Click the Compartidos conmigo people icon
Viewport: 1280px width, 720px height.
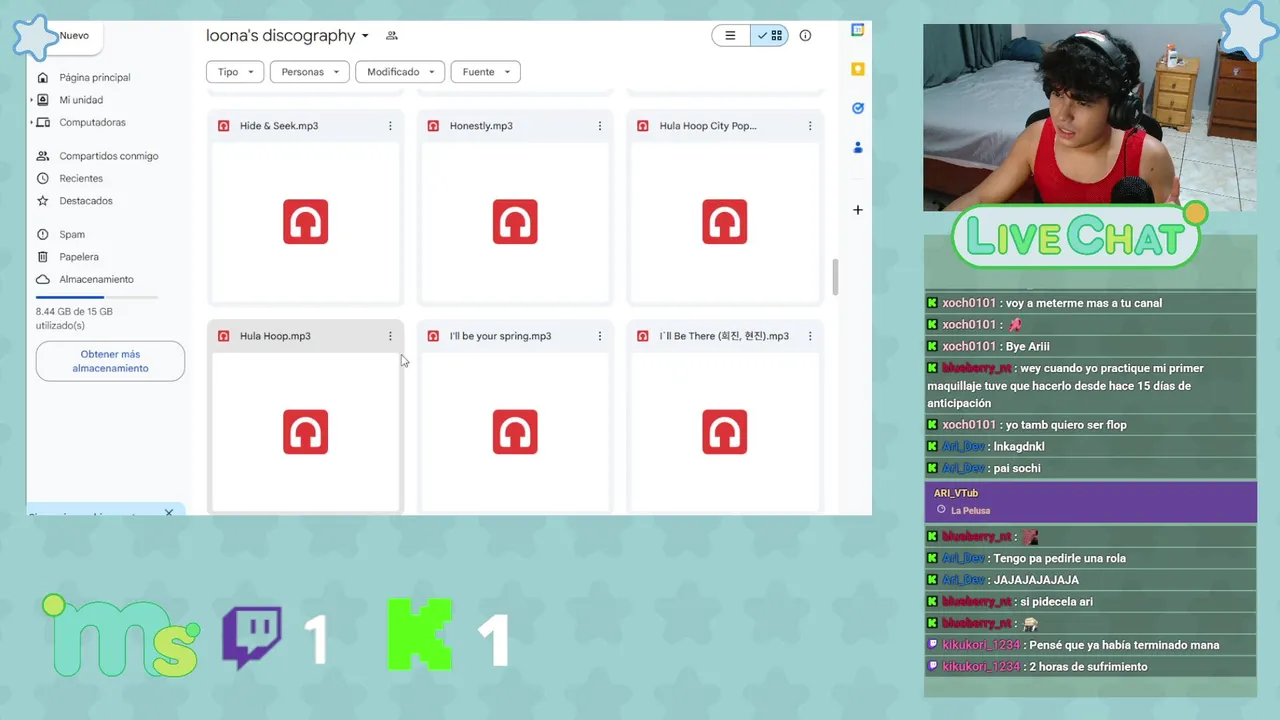tap(42, 156)
